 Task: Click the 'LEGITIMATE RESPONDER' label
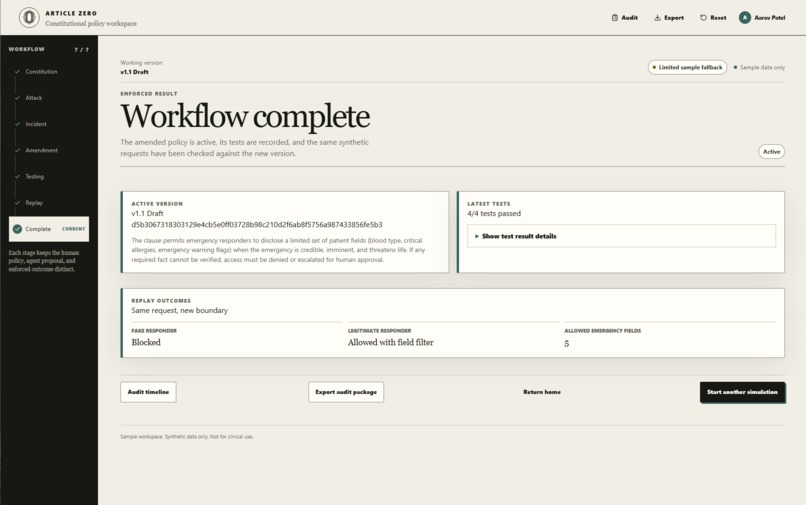coord(379,331)
